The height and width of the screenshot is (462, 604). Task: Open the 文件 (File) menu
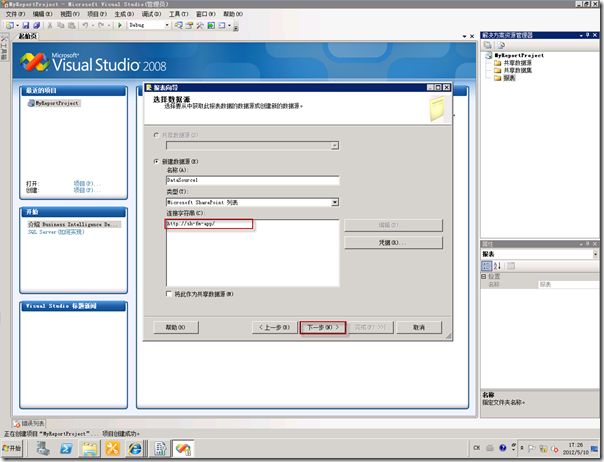click(x=15, y=14)
